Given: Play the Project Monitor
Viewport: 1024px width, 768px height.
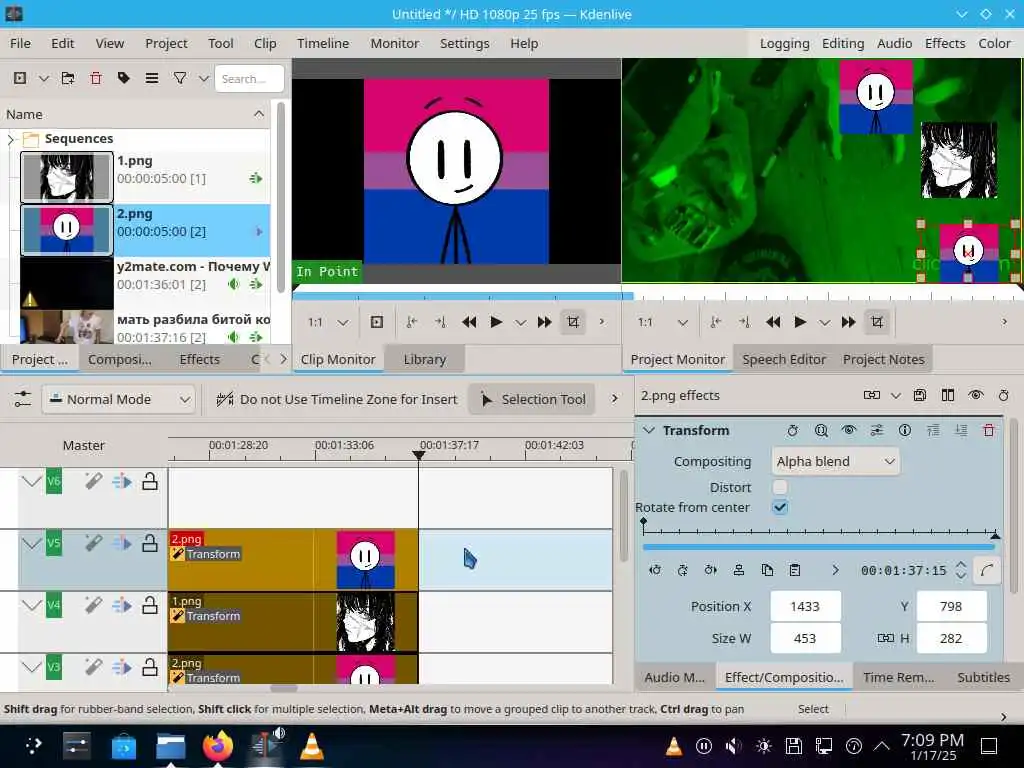Looking at the screenshot, I should click(799, 322).
